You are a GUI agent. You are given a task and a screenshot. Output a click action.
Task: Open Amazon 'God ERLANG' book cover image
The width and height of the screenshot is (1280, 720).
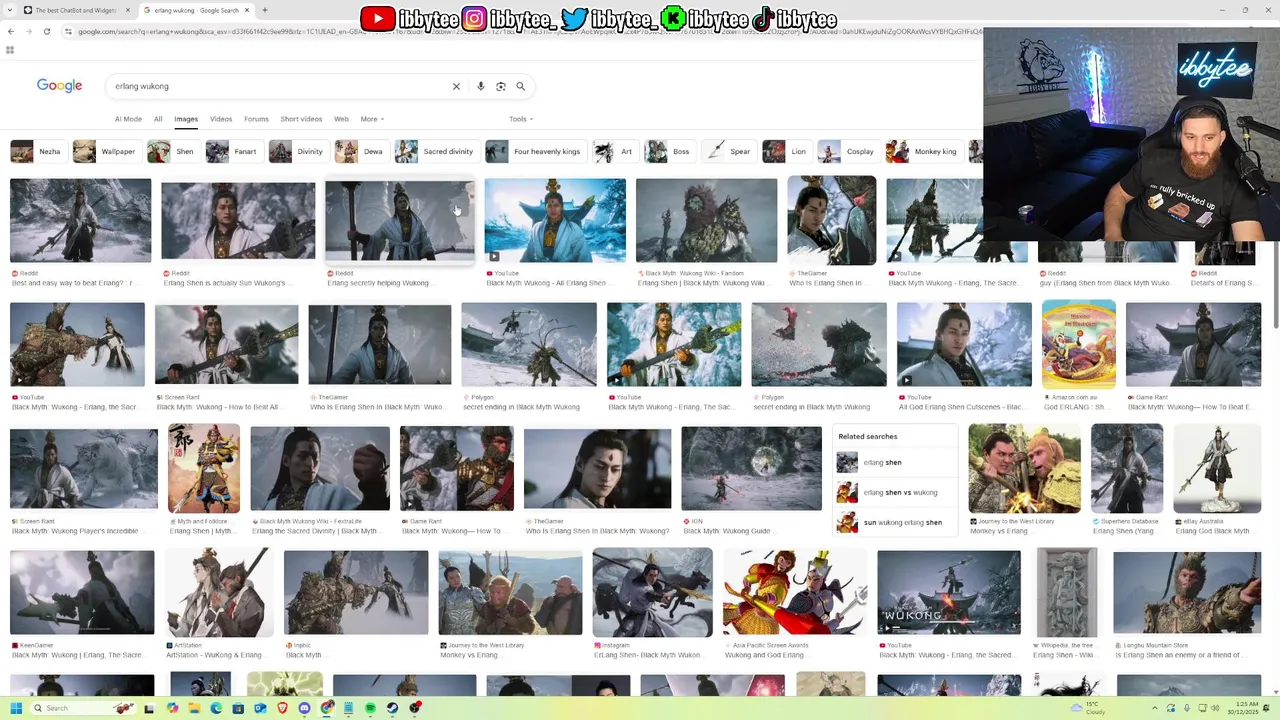(x=1078, y=344)
